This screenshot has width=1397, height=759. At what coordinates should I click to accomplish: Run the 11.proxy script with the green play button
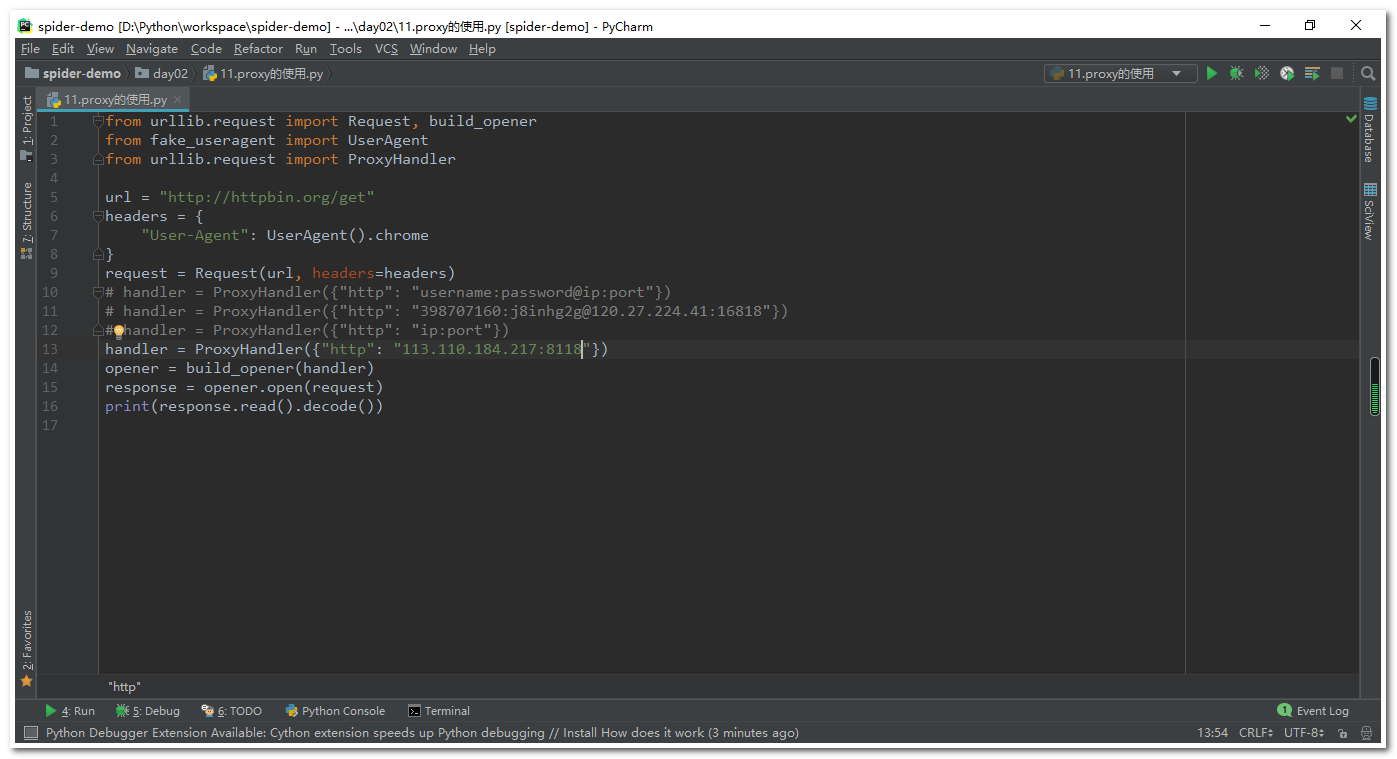pyautogui.click(x=1212, y=73)
